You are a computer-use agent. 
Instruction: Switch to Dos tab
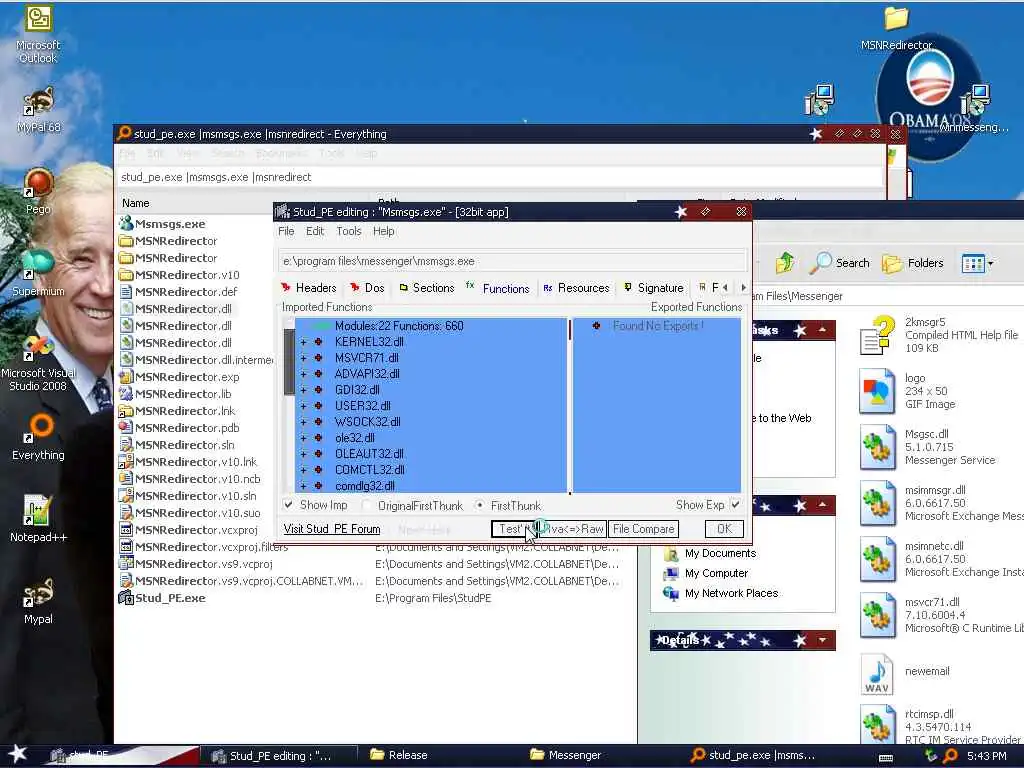tap(367, 288)
